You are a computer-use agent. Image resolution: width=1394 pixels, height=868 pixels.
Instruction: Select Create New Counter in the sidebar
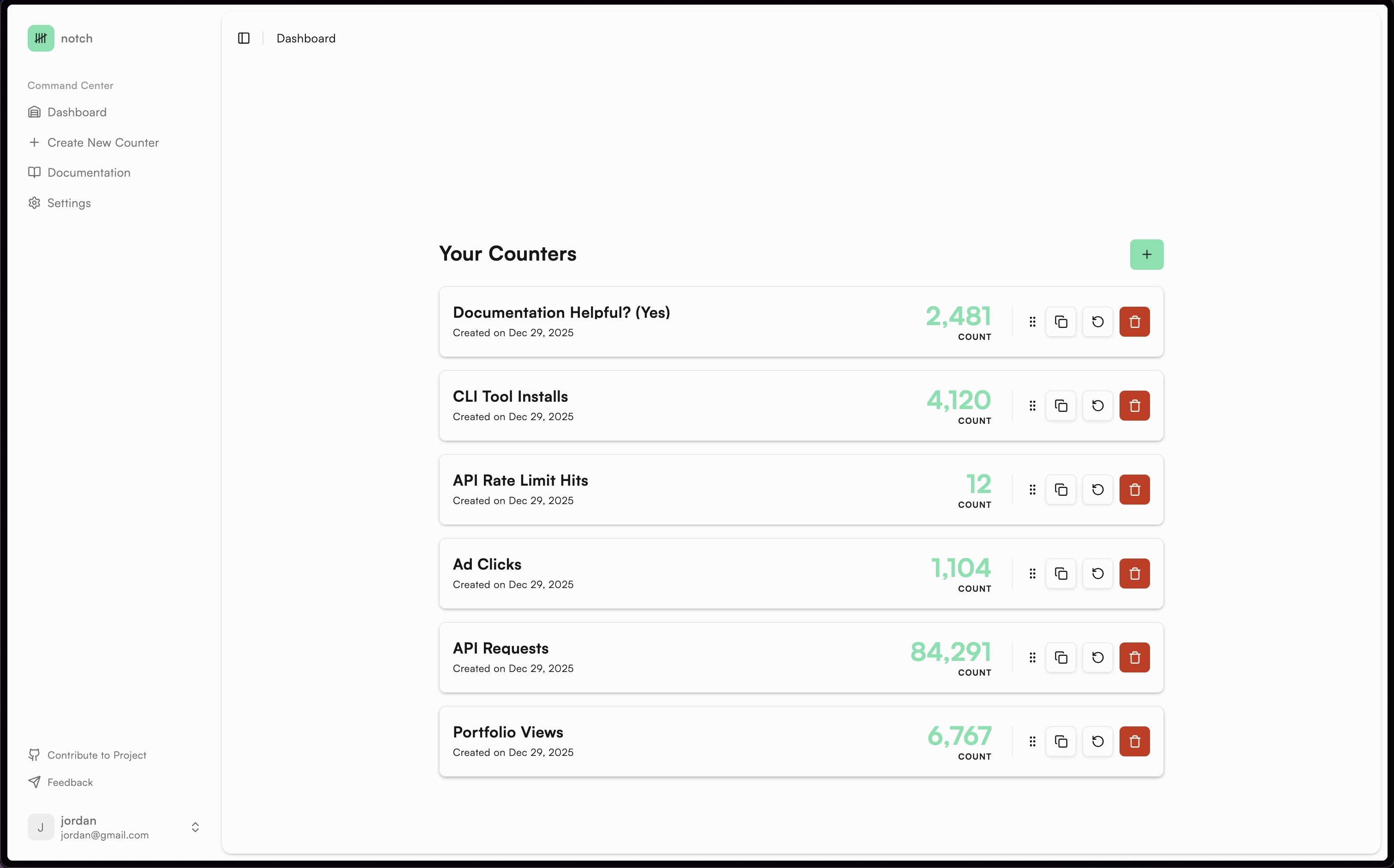pos(94,143)
